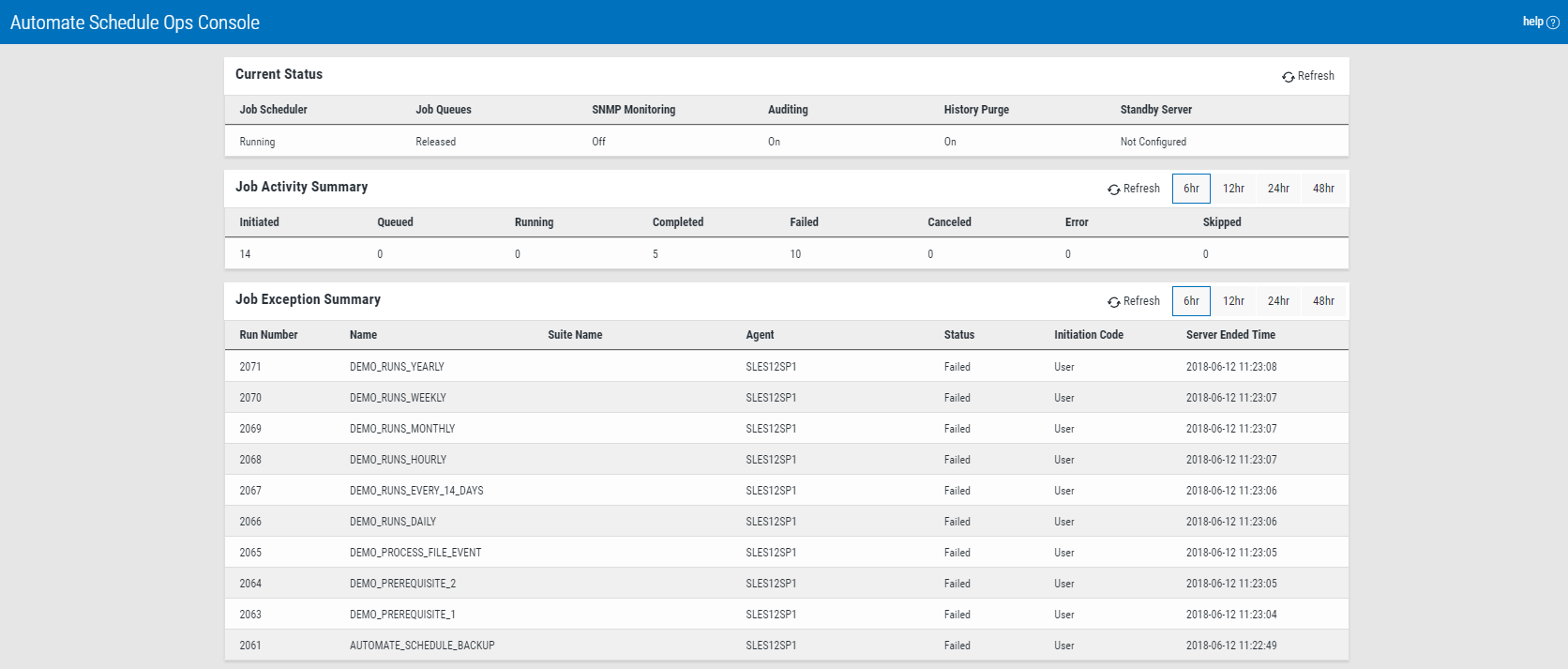Click run number 2067

(x=250, y=491)
